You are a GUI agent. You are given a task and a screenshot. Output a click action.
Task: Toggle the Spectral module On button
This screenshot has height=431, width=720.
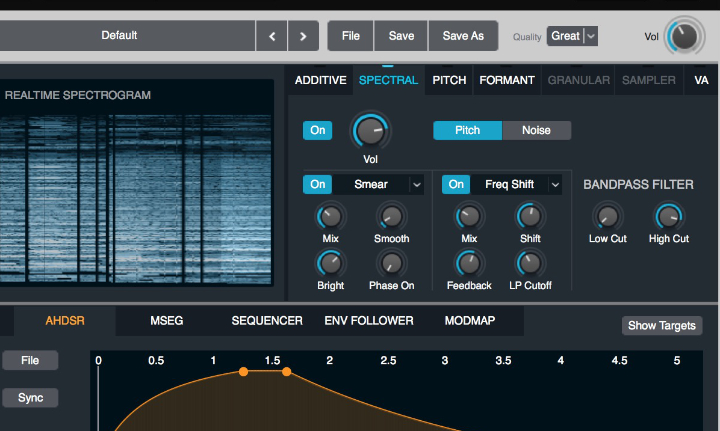[x=317, y=130]
